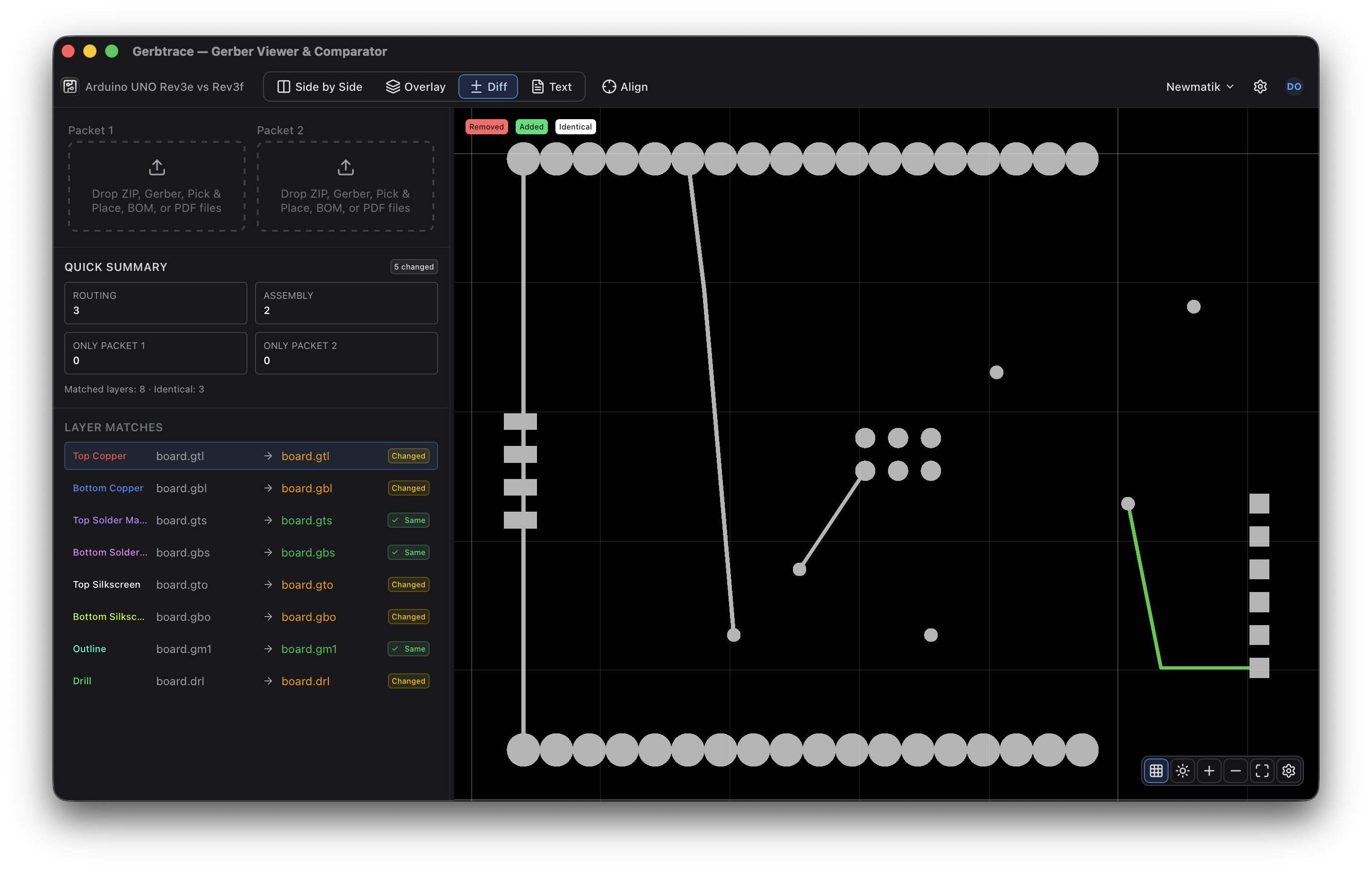Image resolution: width=1372 pixels, height=871 pixels.
Task: Click the 'Matched layers: 8 · Identical: 3' text
Action: tap(134, 389)
